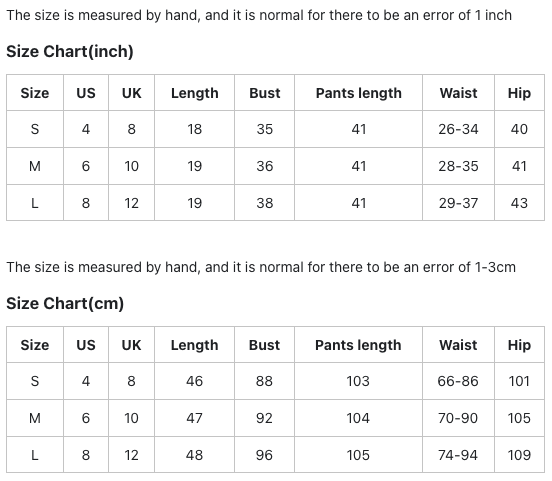Screen dimensions: 552x481
Task: Click the Length value 48 cell
Action: pyautogui.click(x=194, y=455)
